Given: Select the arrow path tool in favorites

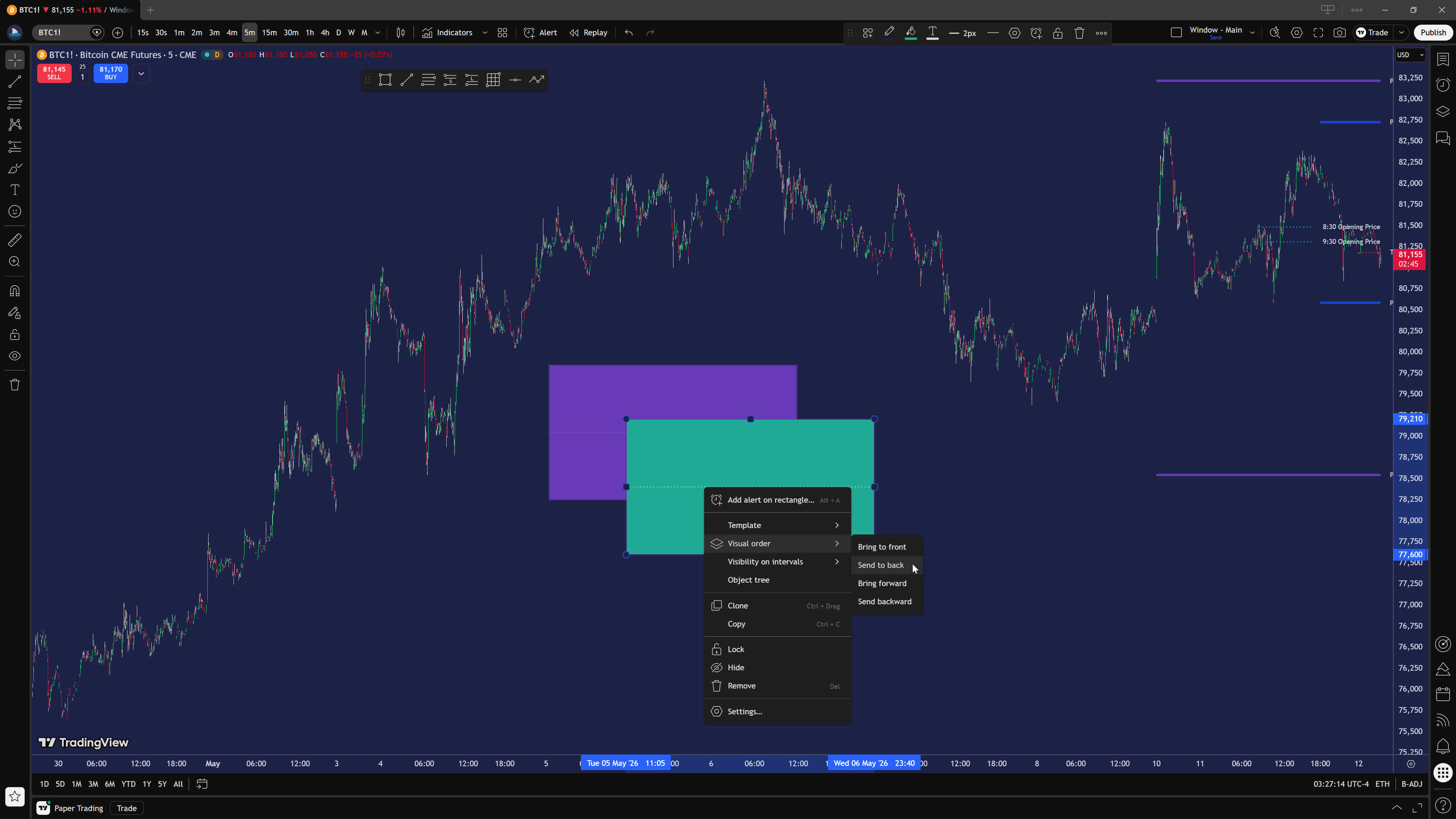Looking at the screenshot, I should click(x=537, y=80).
